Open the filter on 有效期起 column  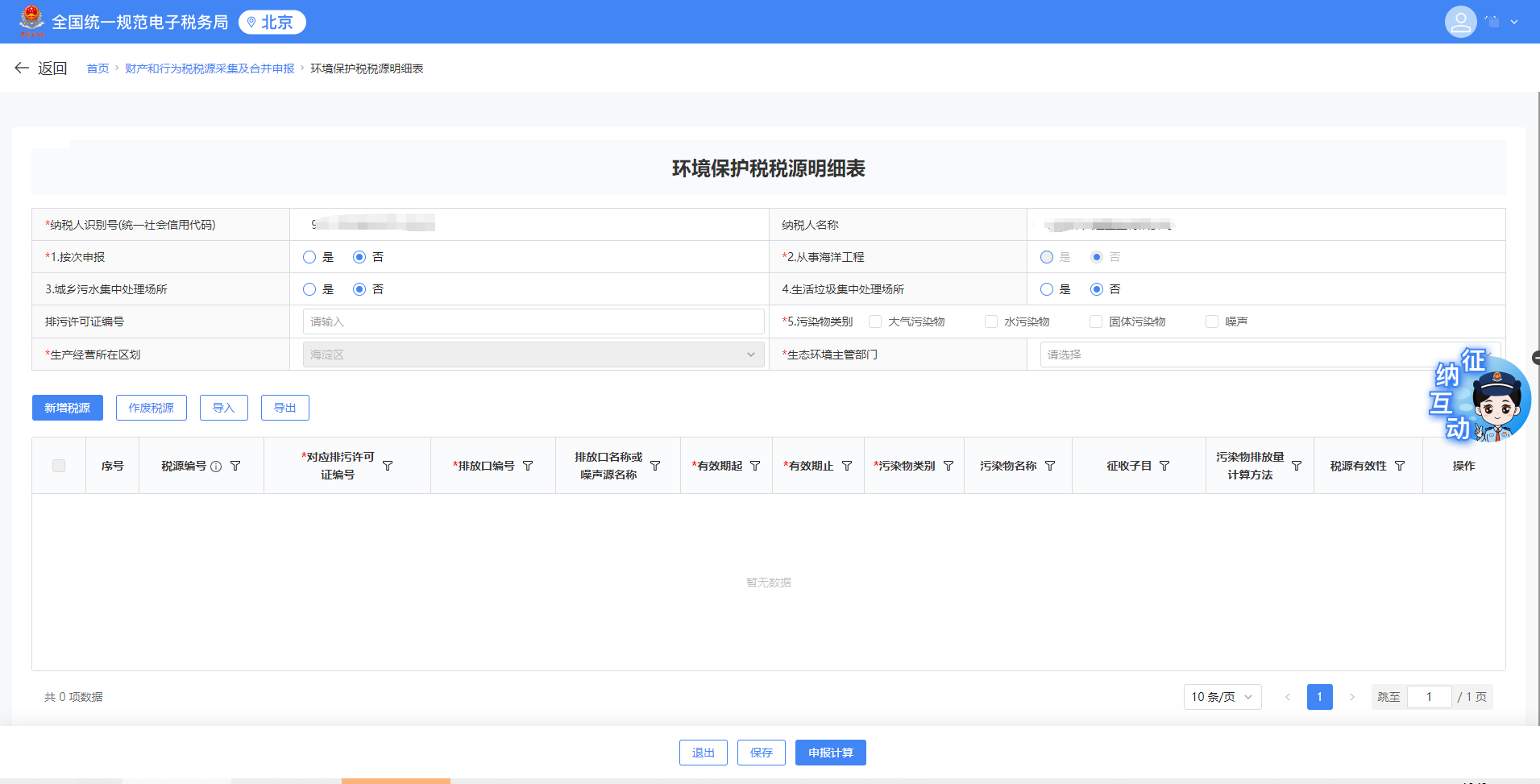pyautogui.click(x=755, y=465)
